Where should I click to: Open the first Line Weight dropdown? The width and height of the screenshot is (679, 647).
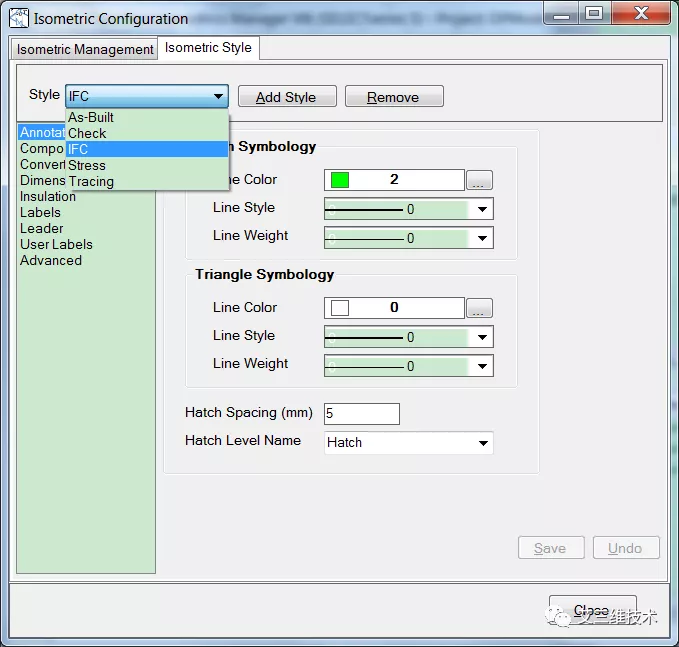pos(482,239)
